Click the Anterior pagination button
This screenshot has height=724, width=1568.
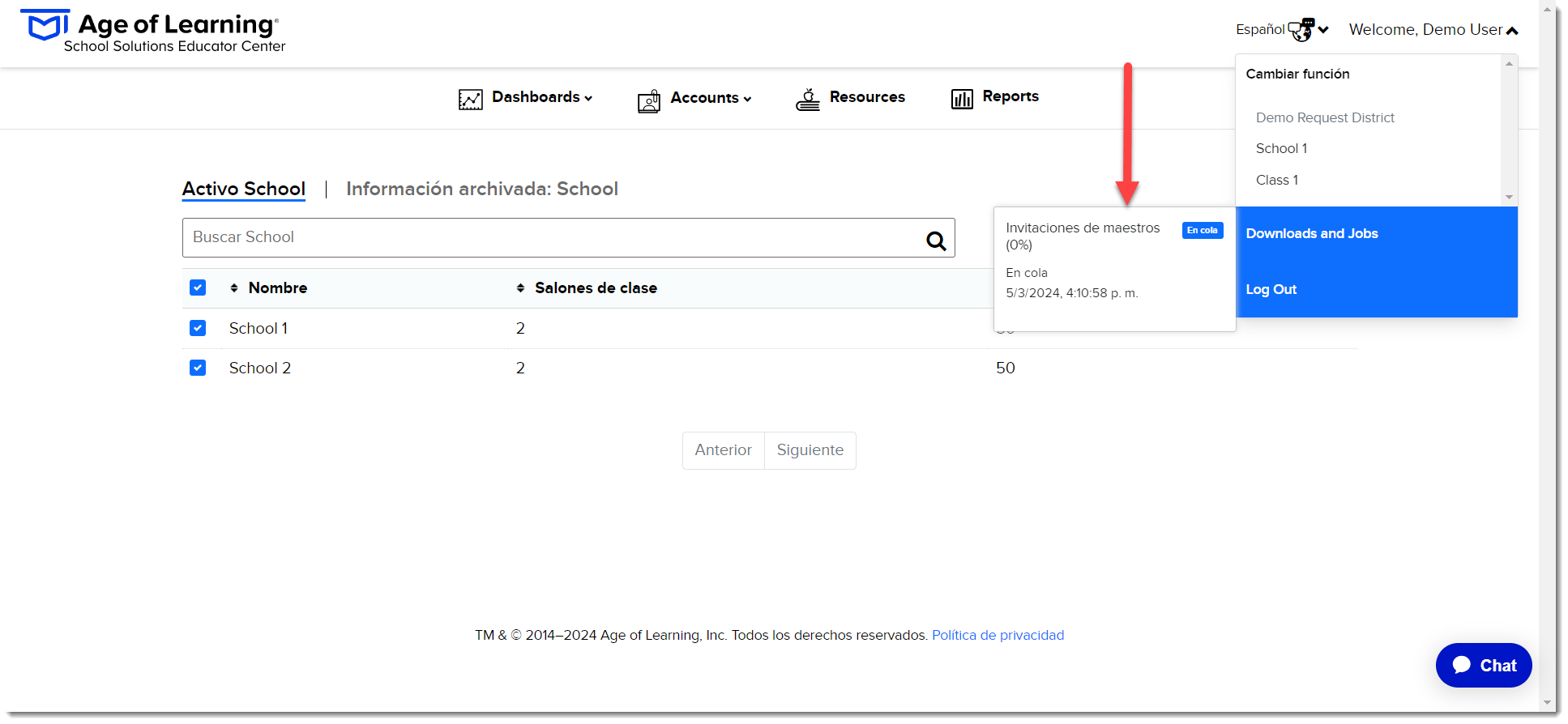tap(723, 450)
